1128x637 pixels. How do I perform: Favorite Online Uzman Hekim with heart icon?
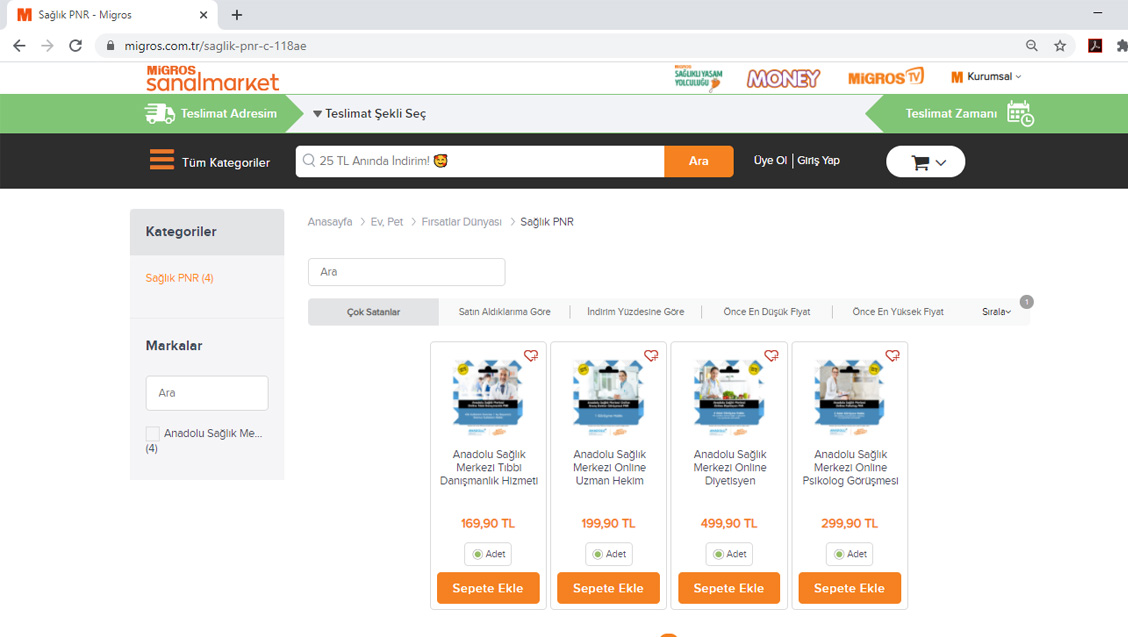pyautogui.click(x=651, y=356)
